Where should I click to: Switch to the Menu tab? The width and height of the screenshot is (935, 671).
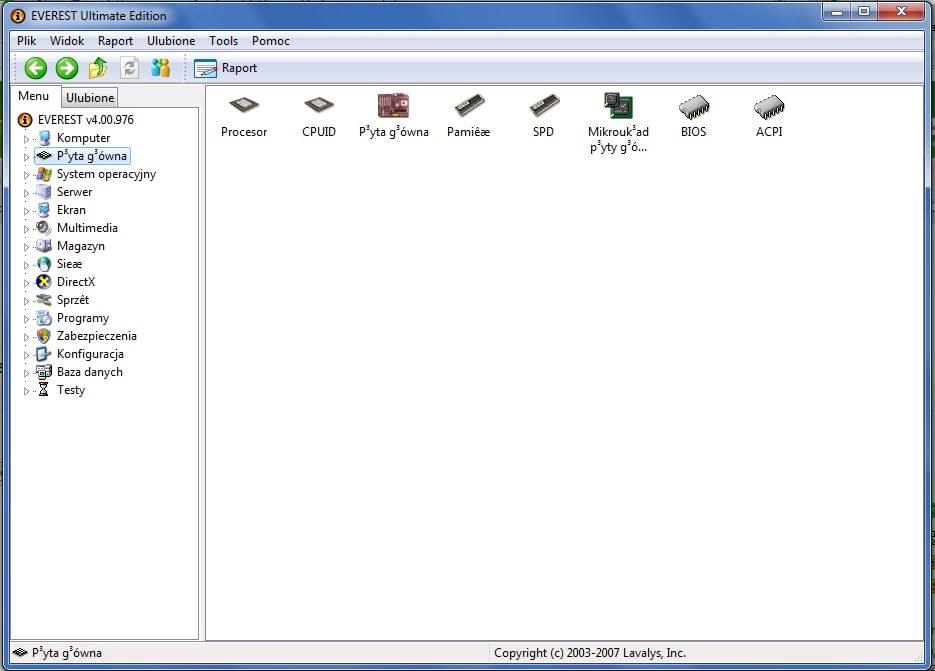pos(33,96)
